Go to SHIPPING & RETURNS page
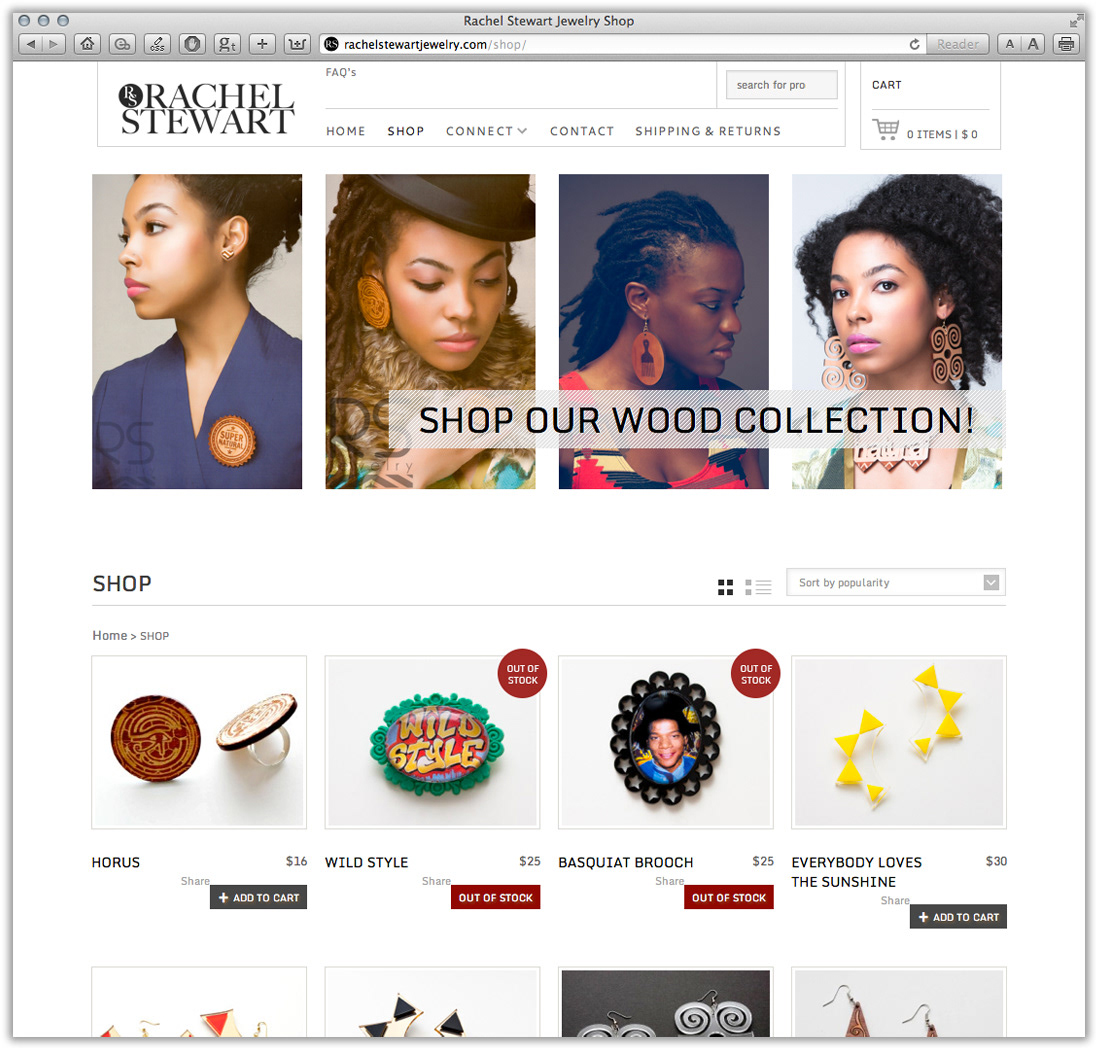The height and width of the screenshot is (1053, 1102). (x=708, y=131)
